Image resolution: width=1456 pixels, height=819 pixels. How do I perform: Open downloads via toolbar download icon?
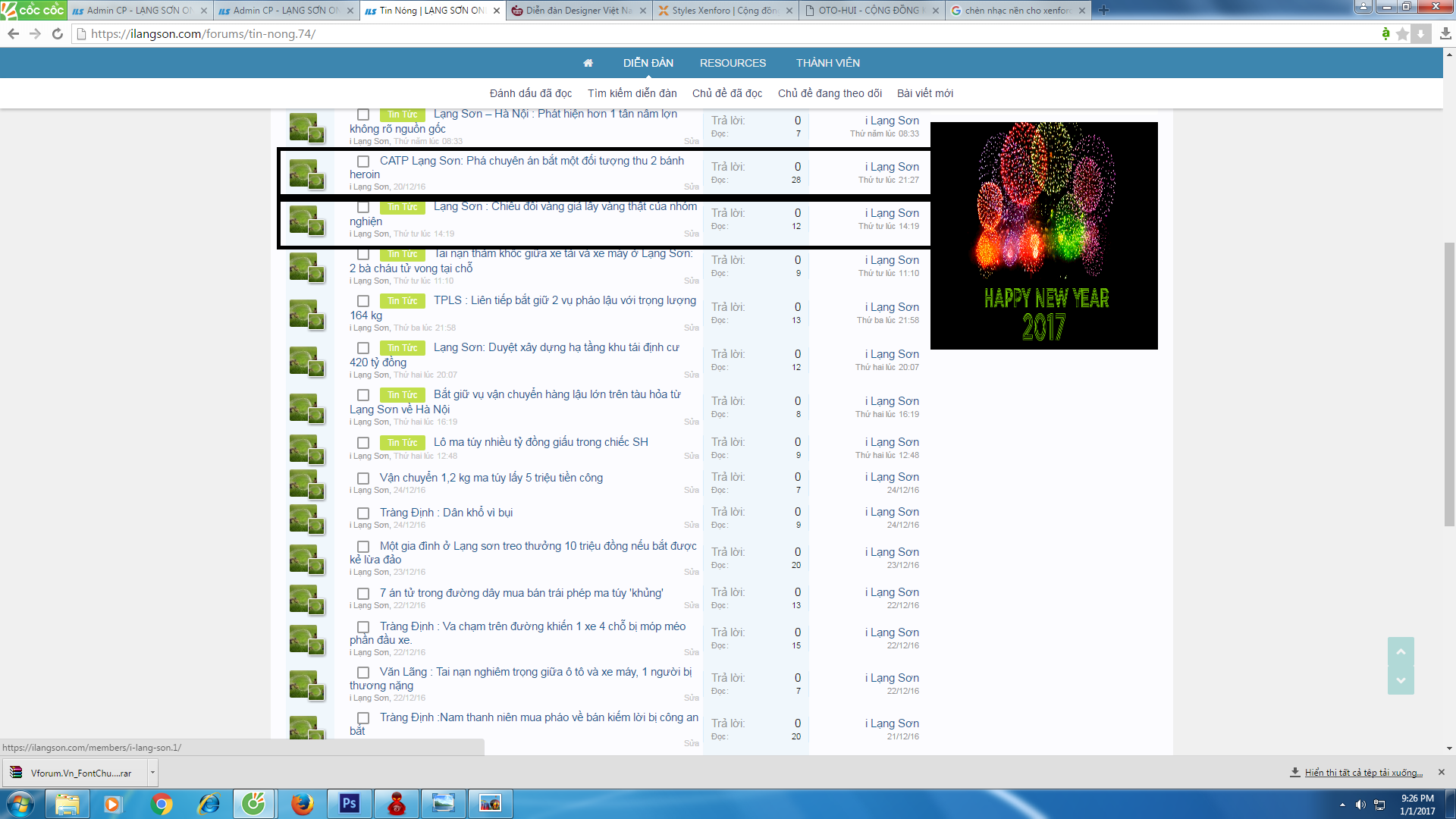(1445, 33)
